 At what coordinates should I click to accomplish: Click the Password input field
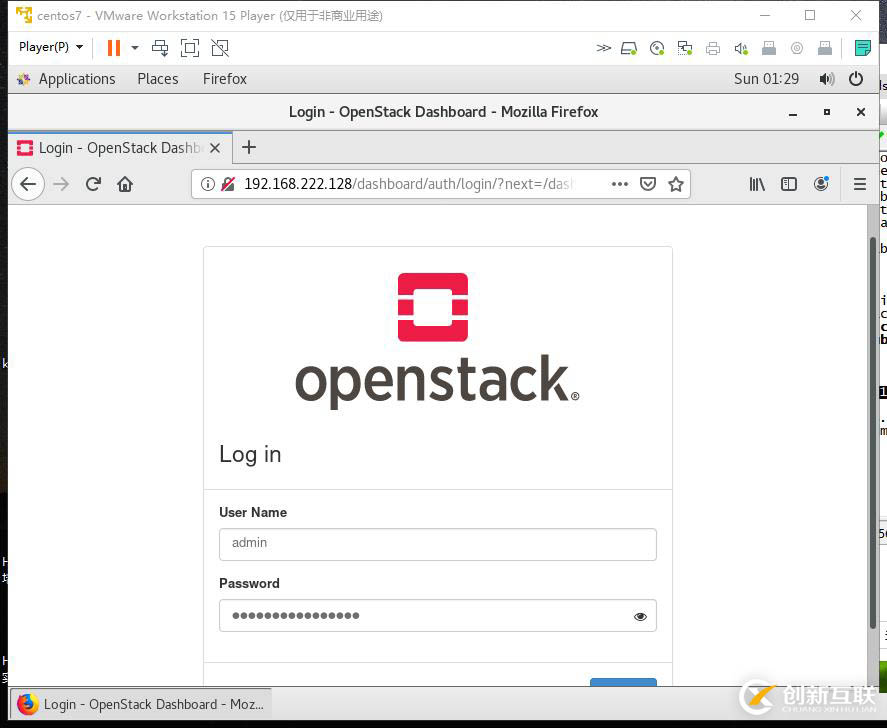[x=438, y=615]
